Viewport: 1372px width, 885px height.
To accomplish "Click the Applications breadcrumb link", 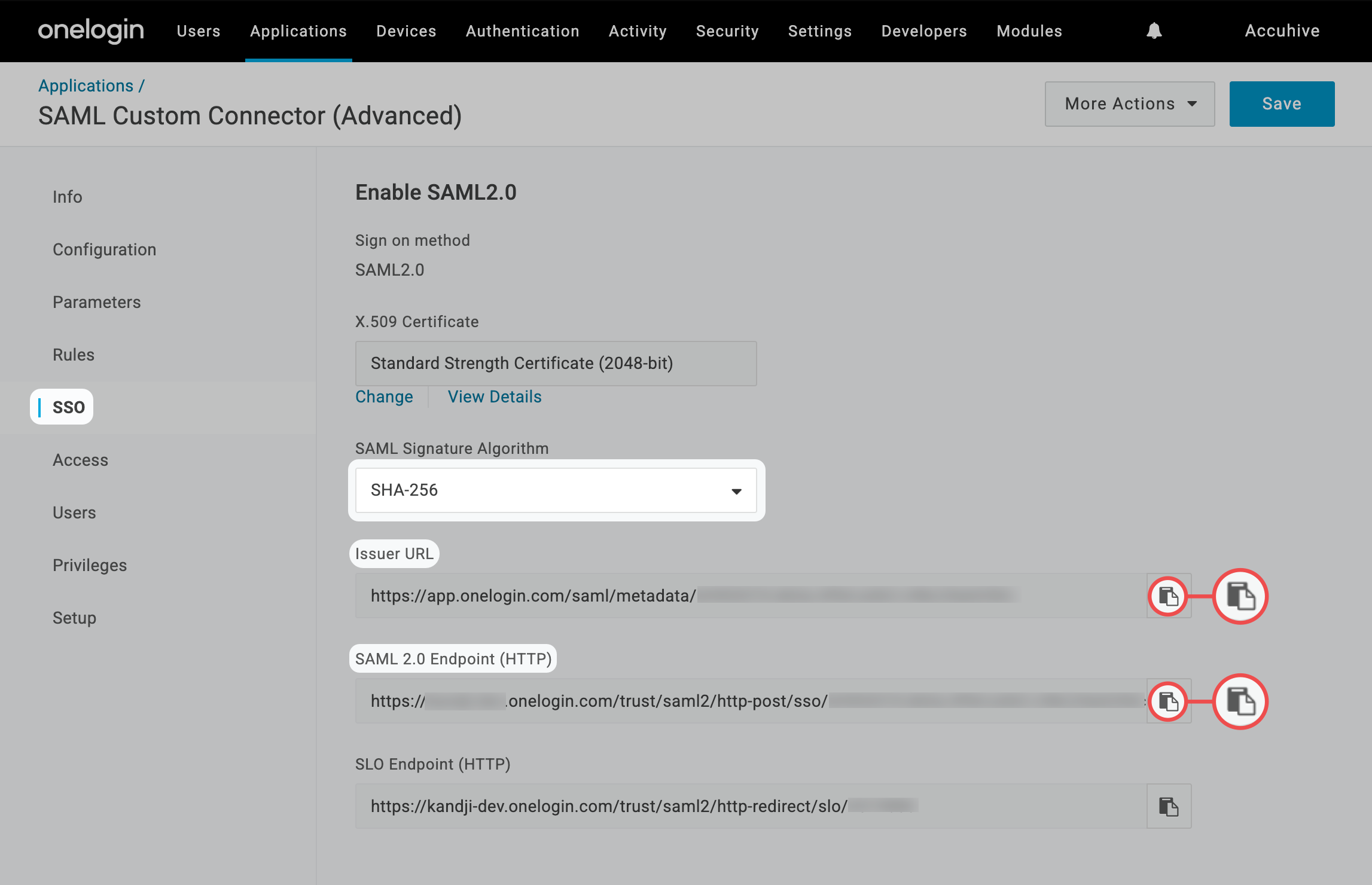I will (86, 86).
